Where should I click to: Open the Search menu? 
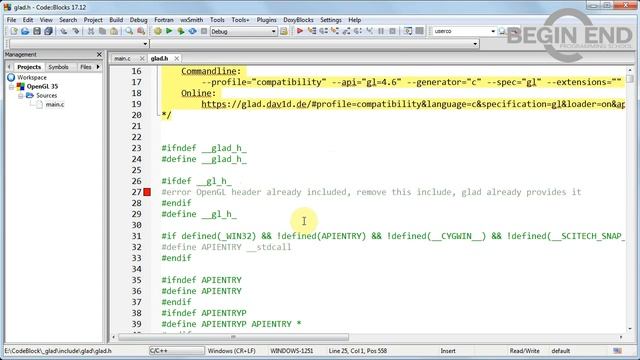(x=68, y=20)
